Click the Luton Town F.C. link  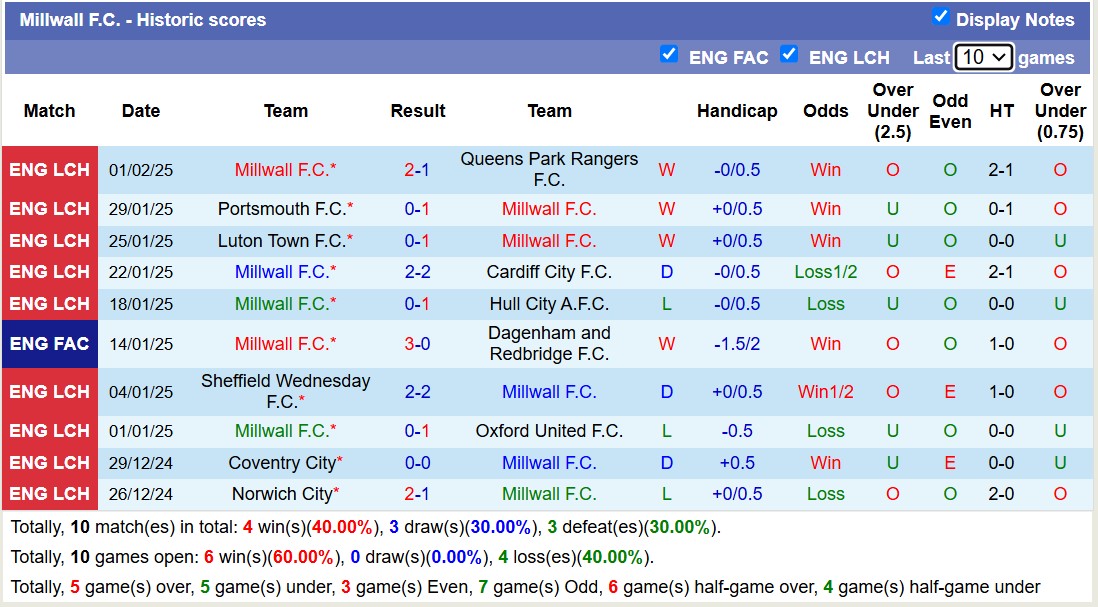282,241
